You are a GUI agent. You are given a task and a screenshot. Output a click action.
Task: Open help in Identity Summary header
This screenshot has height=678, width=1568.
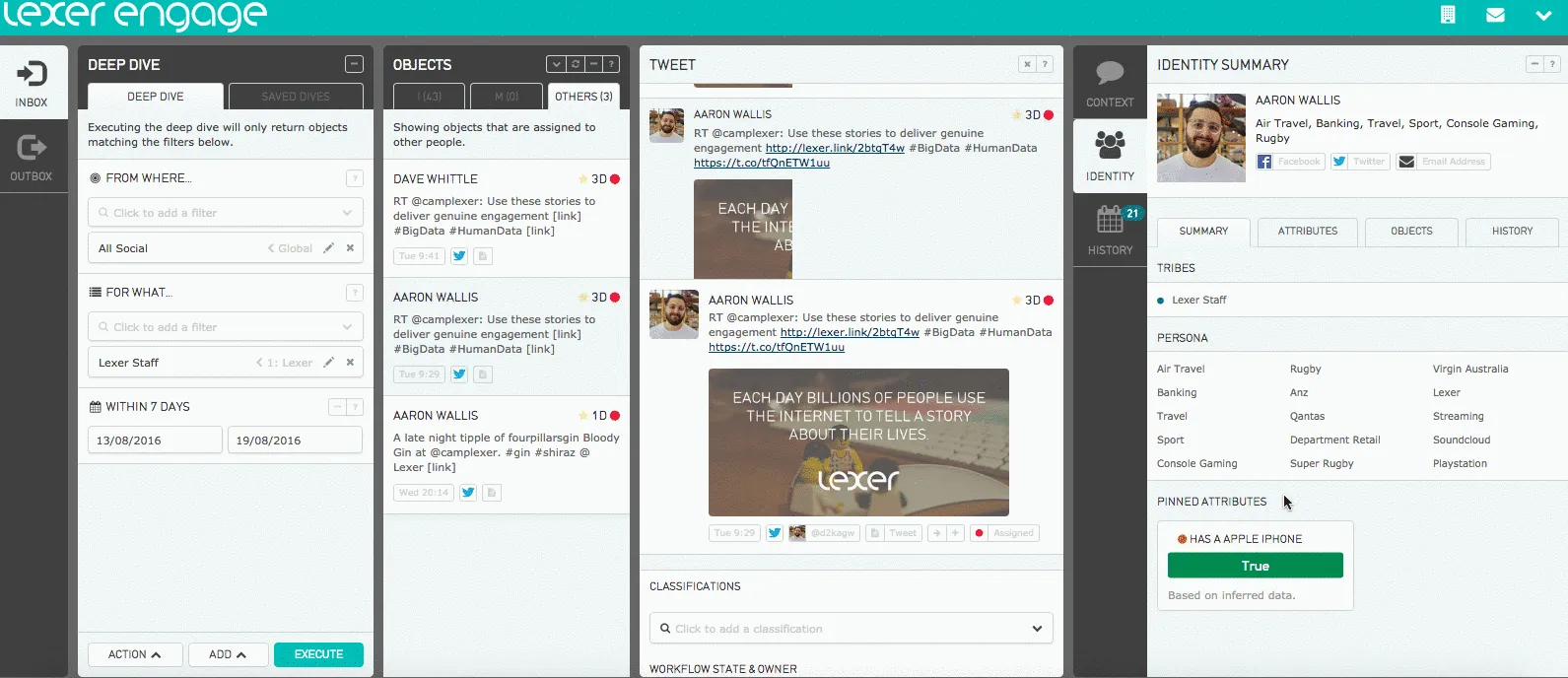[x=1552, y=64]
